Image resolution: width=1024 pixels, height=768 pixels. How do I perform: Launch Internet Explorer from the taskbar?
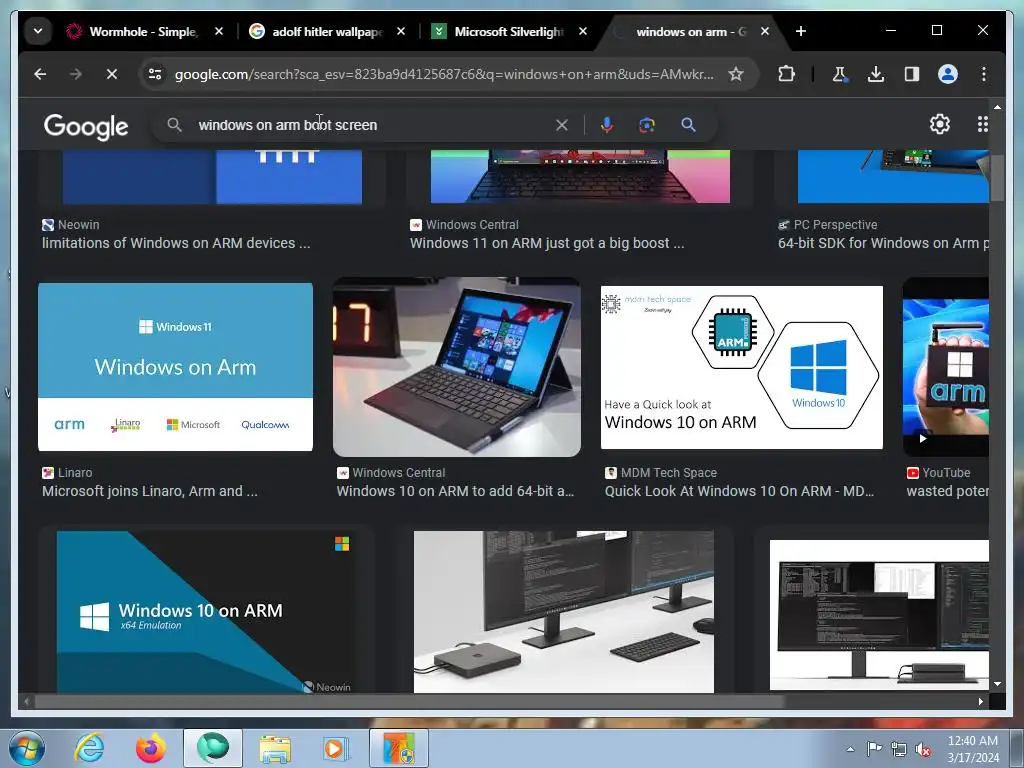coord(89,748)
